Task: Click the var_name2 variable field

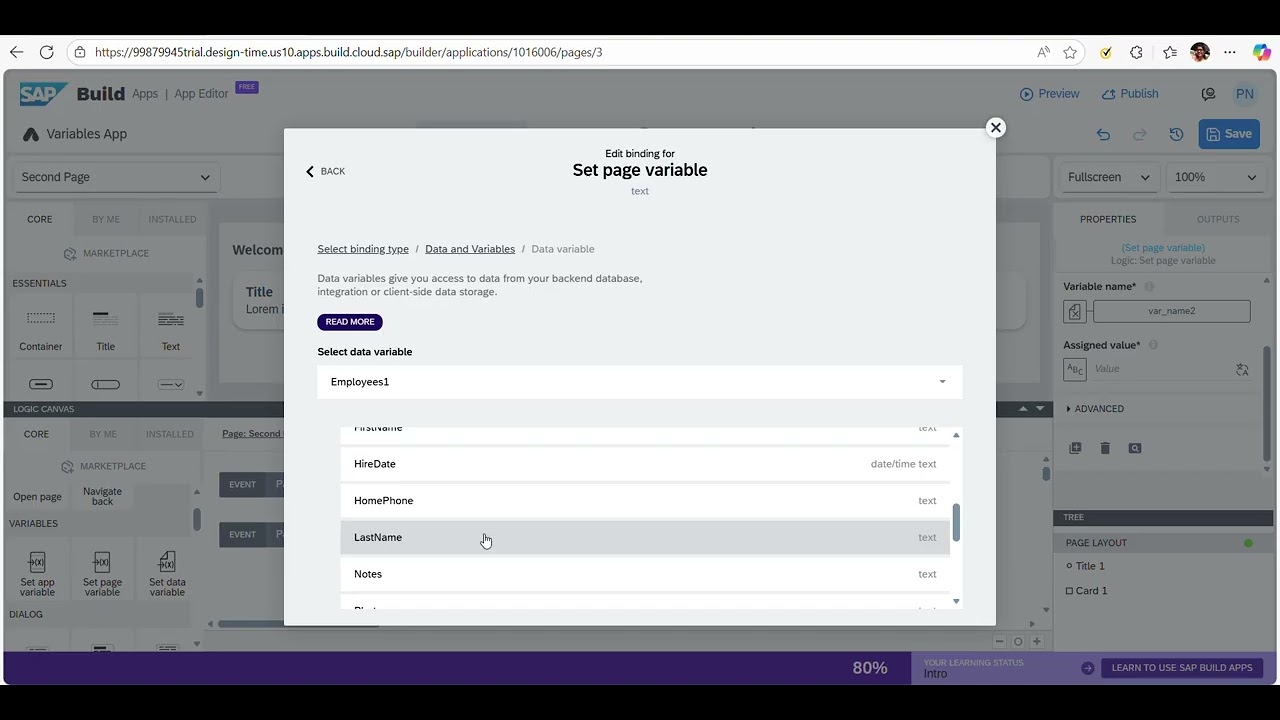Action: click(1171, 311)
